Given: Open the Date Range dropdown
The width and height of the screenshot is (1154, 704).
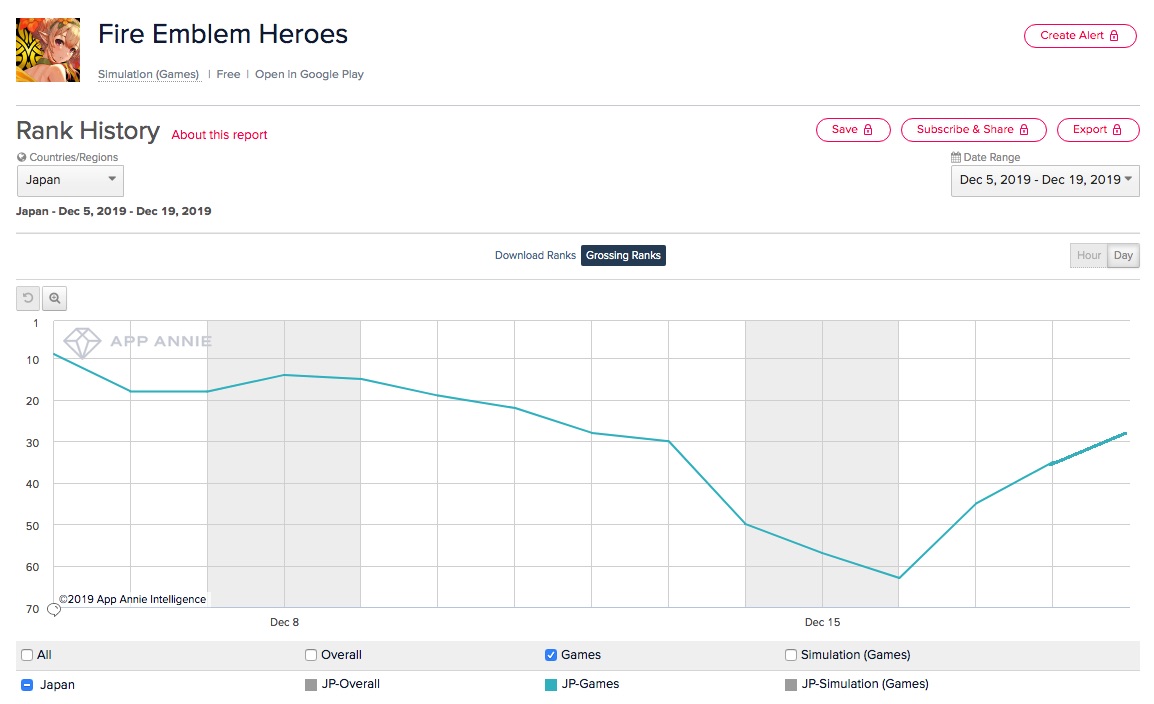Looking at the screenshot, I should click(x=1045, y=180).
